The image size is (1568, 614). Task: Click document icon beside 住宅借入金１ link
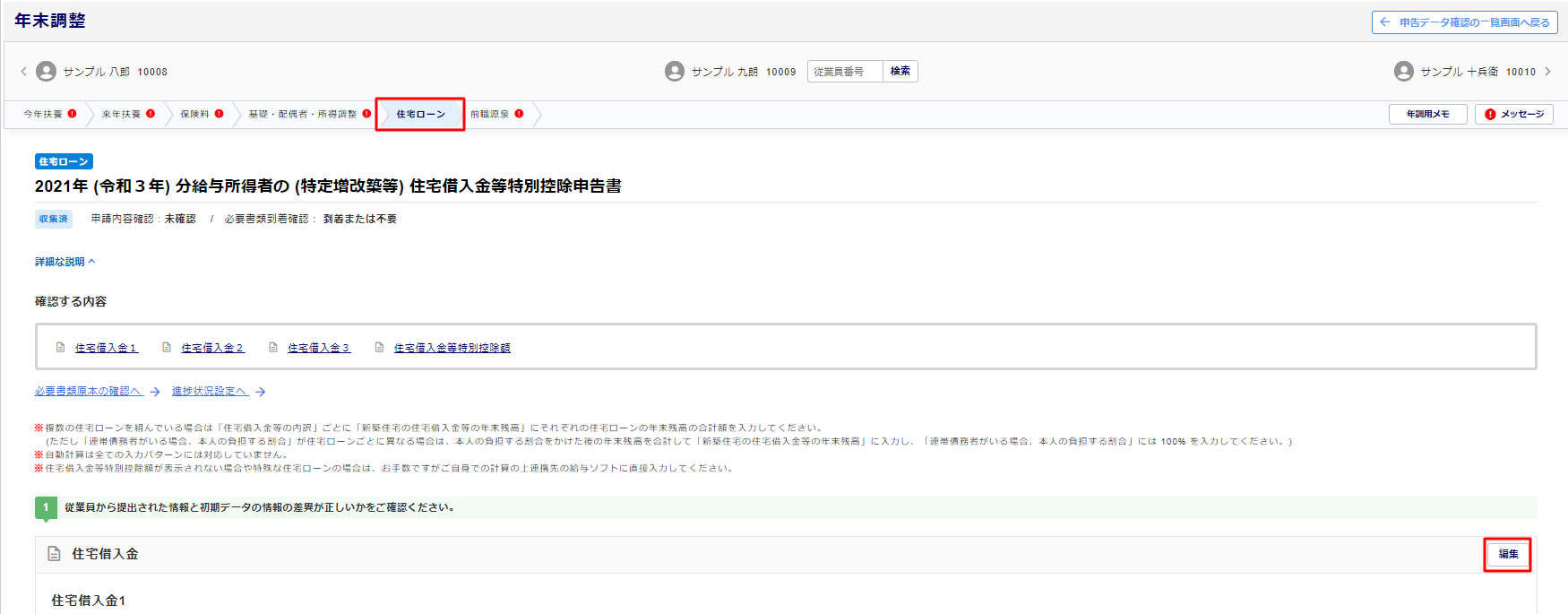point(60,348)
